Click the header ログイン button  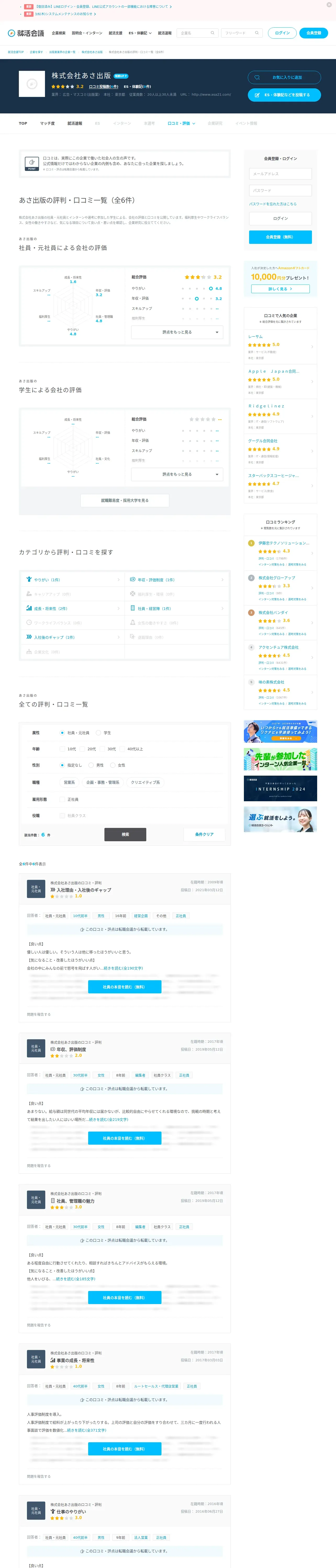click(282, 33)
